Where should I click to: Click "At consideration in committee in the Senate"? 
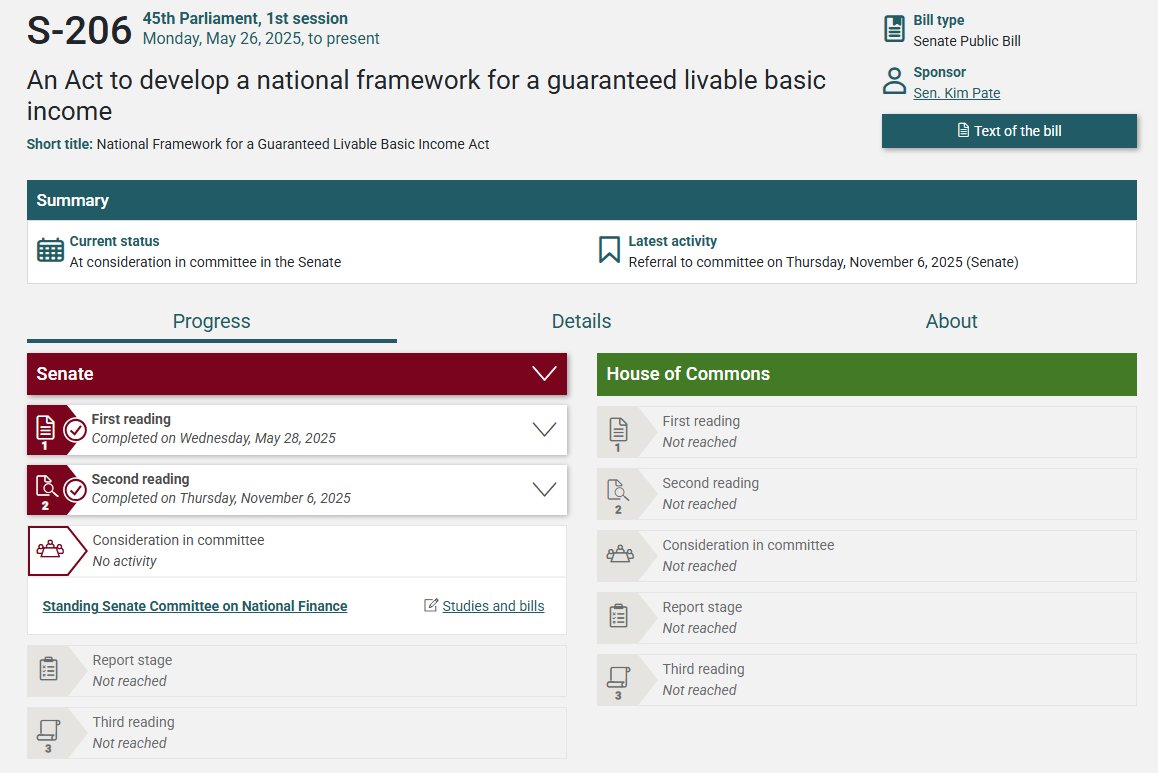point(205,262)
